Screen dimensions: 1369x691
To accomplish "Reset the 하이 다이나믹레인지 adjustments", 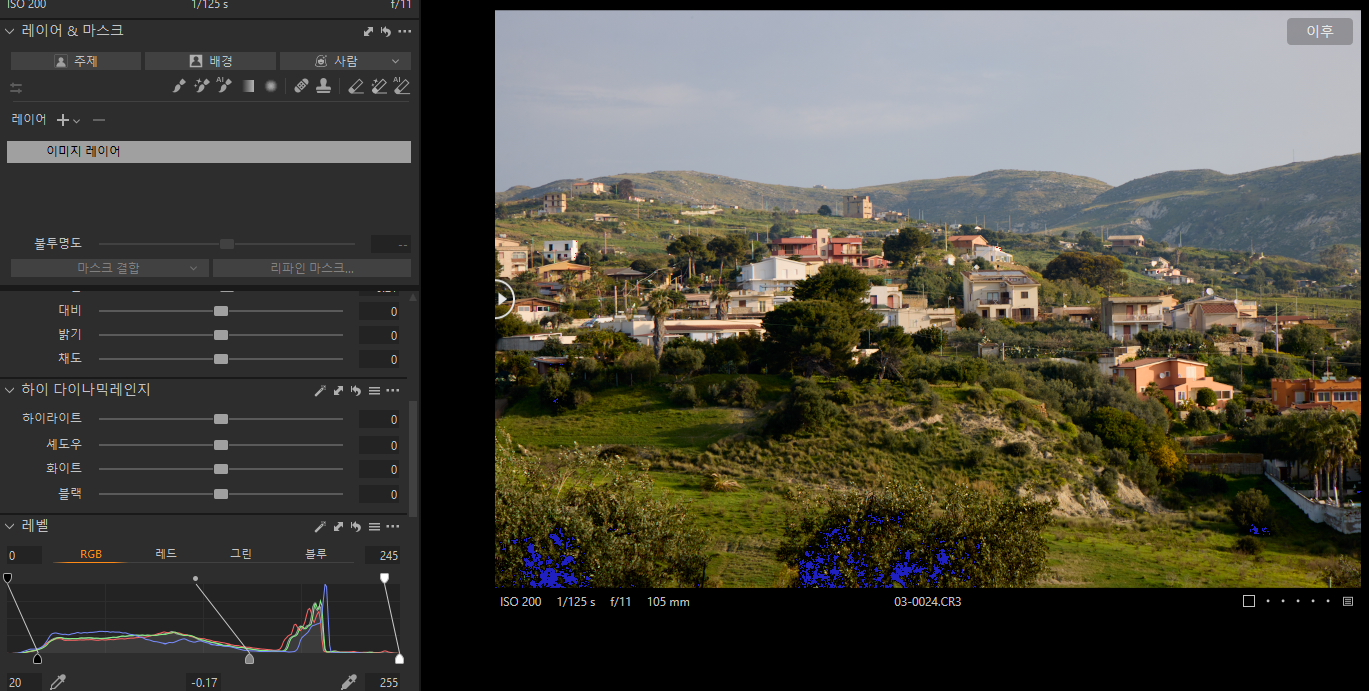I will click(356, 390).
